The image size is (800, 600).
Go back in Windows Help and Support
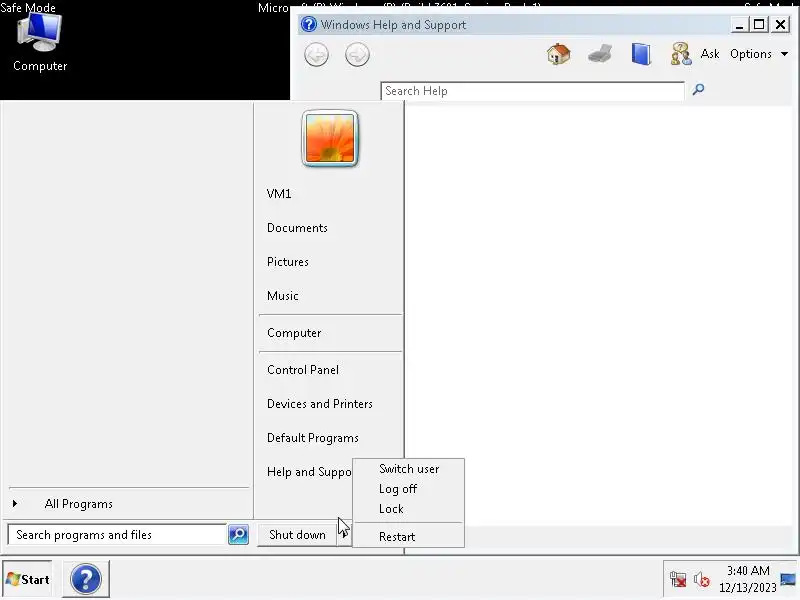[x=316, y=55]
